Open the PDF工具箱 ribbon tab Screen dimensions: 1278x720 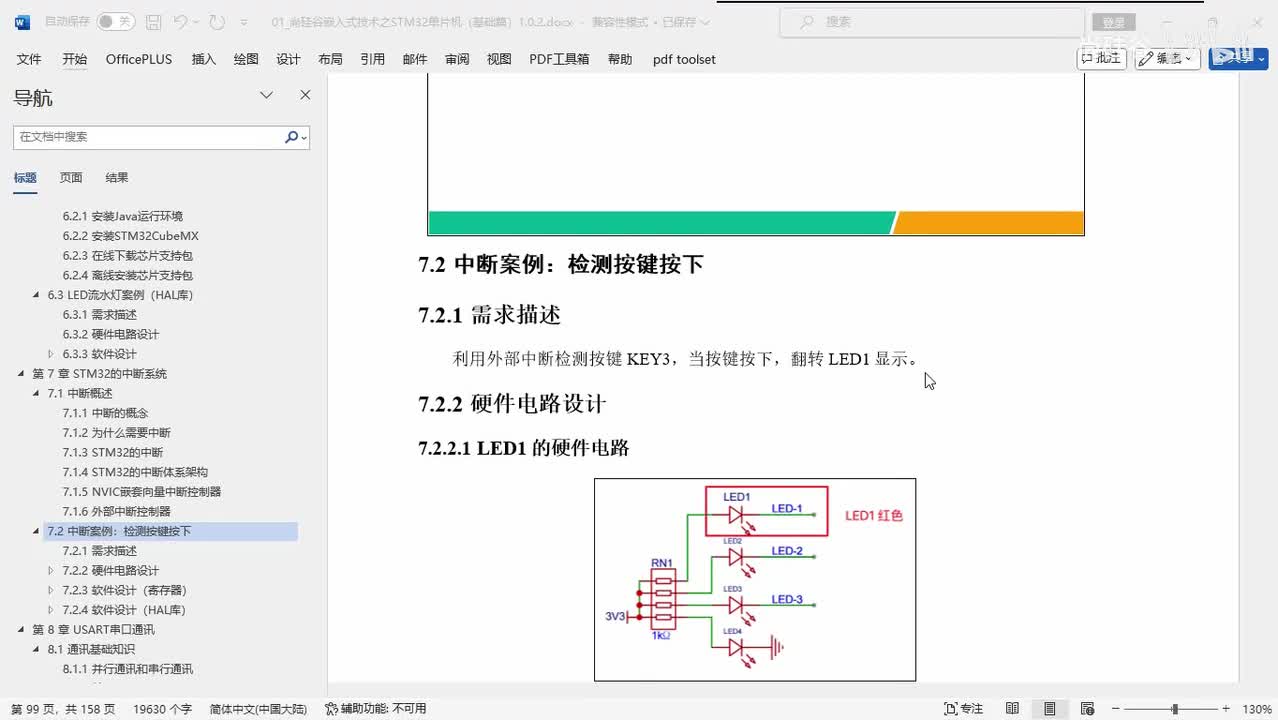[559, 59]
